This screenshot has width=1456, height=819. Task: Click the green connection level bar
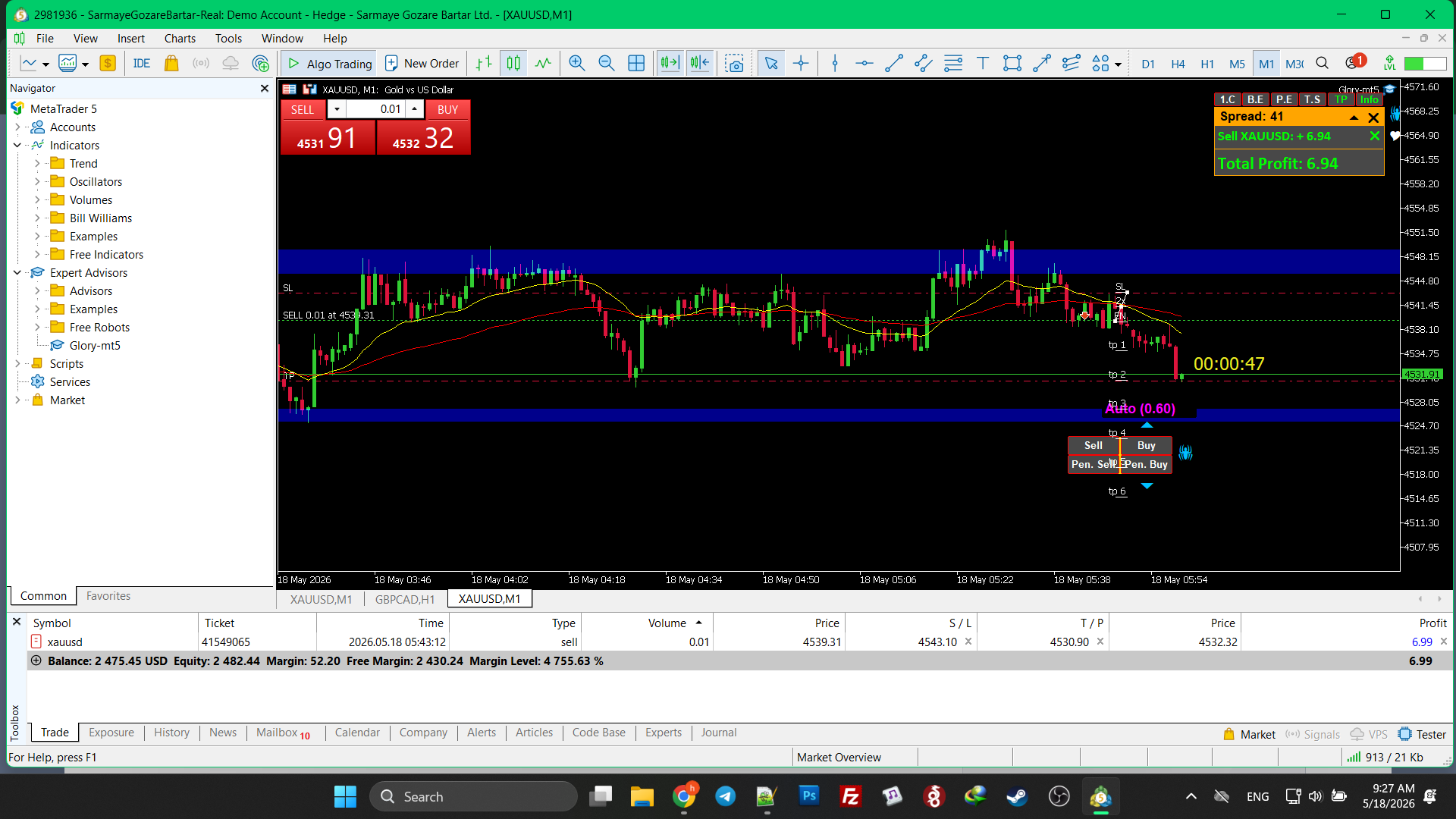click(1424, 64)
